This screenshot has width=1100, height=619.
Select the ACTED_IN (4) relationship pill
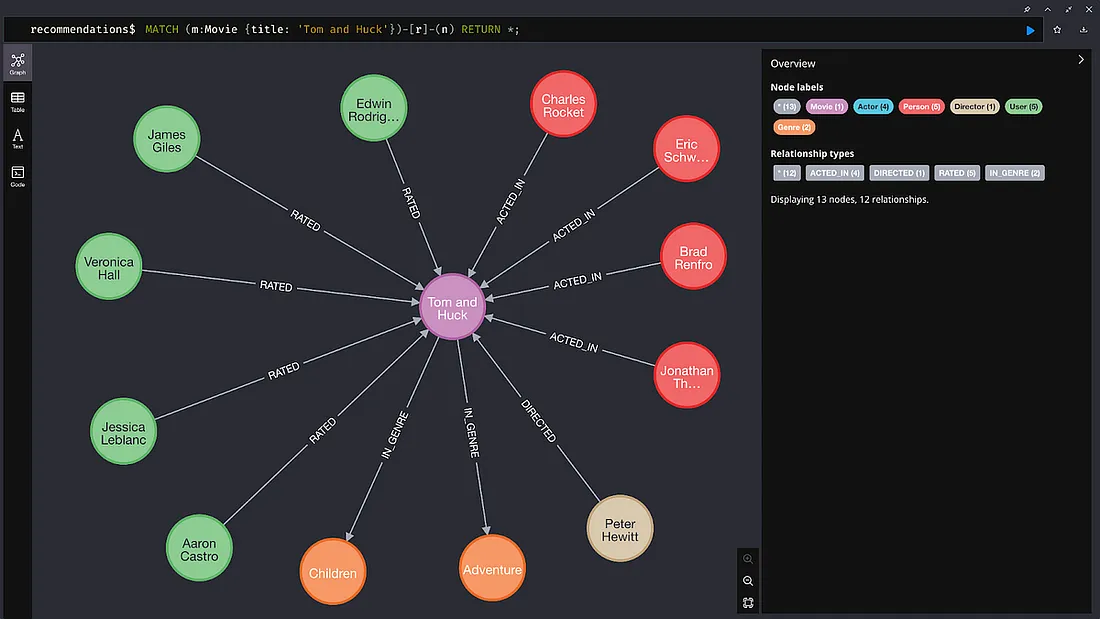[x=834, y=173]
